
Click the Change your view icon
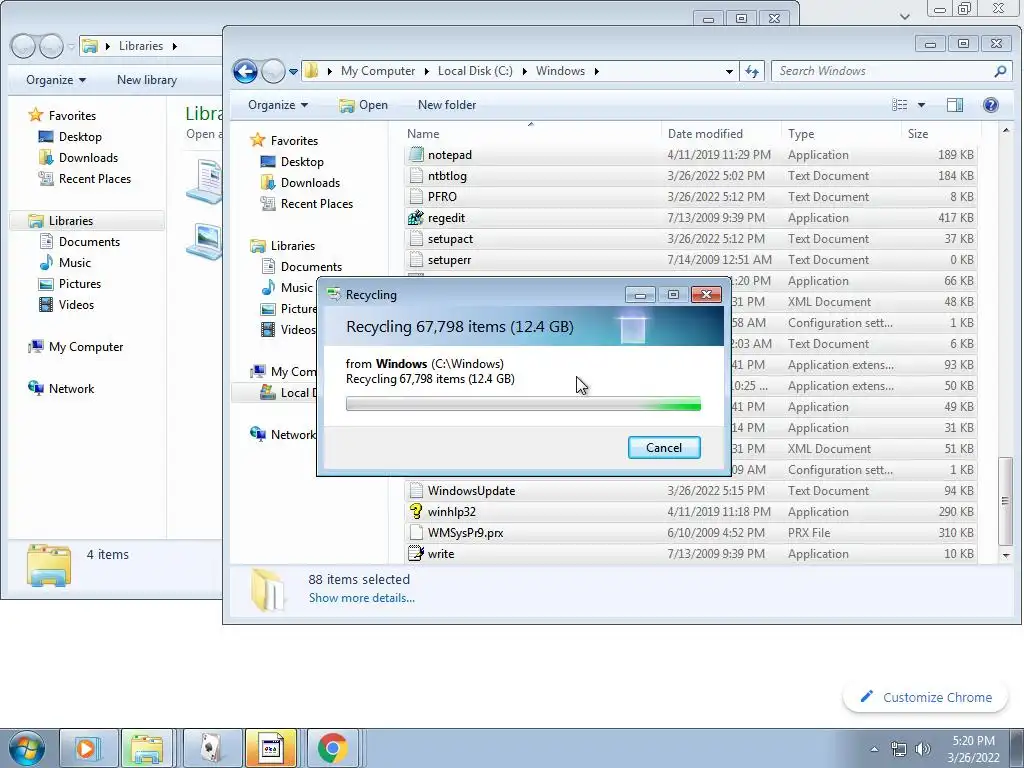[900, 105]
